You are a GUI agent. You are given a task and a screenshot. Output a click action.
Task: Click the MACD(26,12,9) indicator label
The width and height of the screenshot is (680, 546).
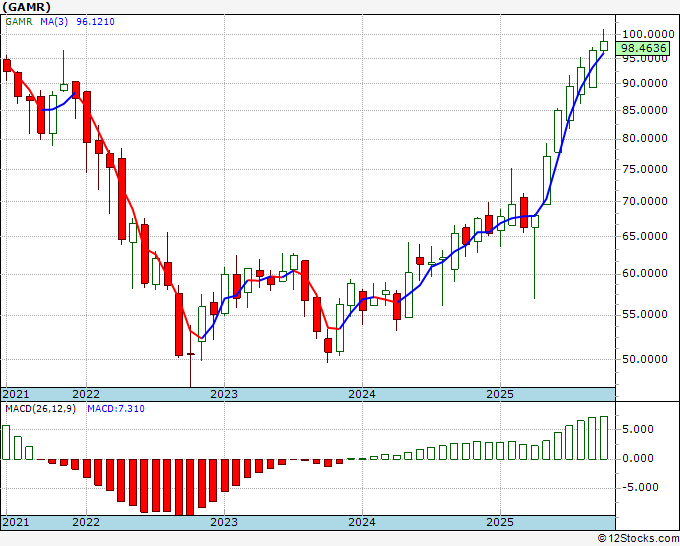pos(40,409)
